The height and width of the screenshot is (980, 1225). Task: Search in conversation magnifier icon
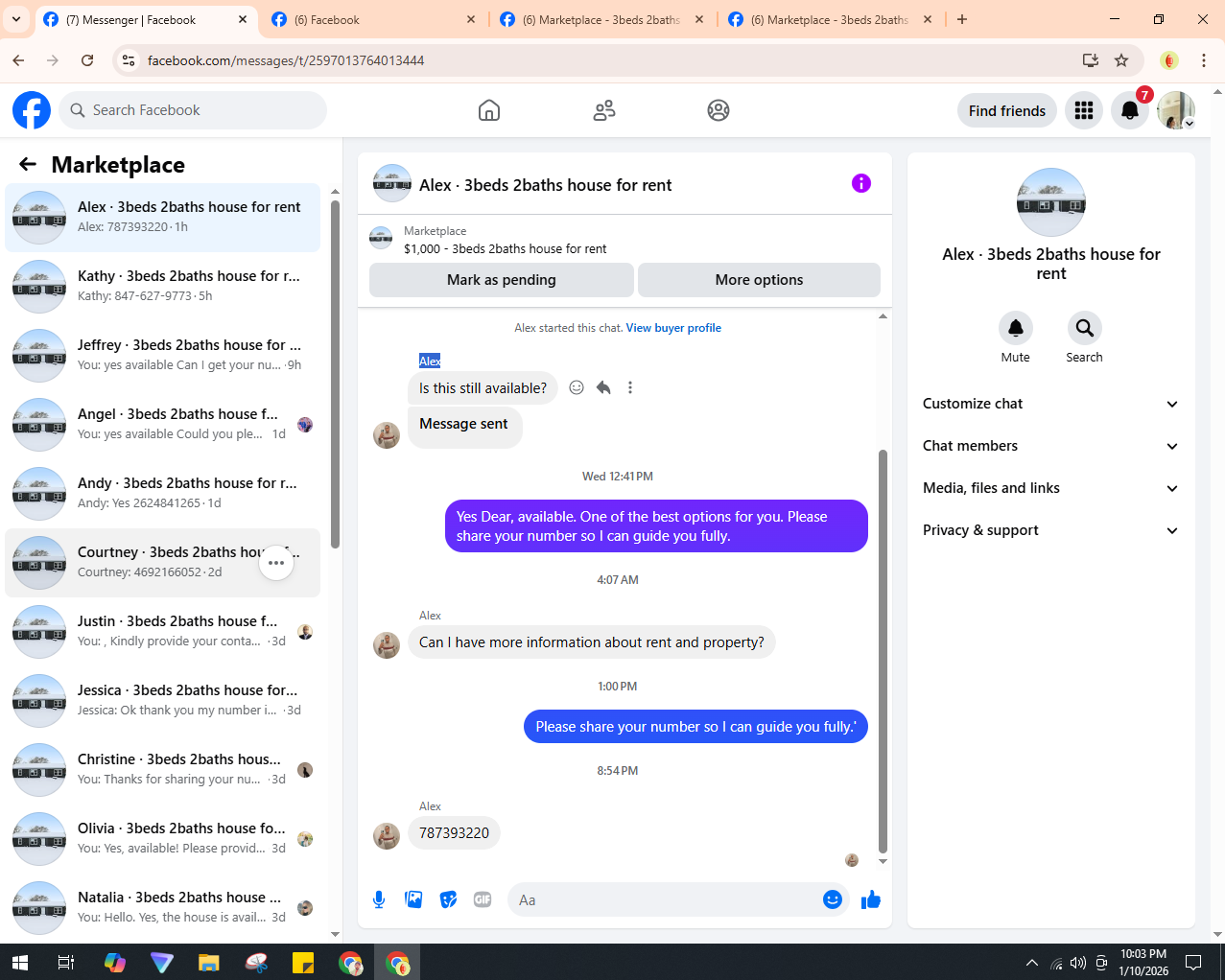[1085, 328]
